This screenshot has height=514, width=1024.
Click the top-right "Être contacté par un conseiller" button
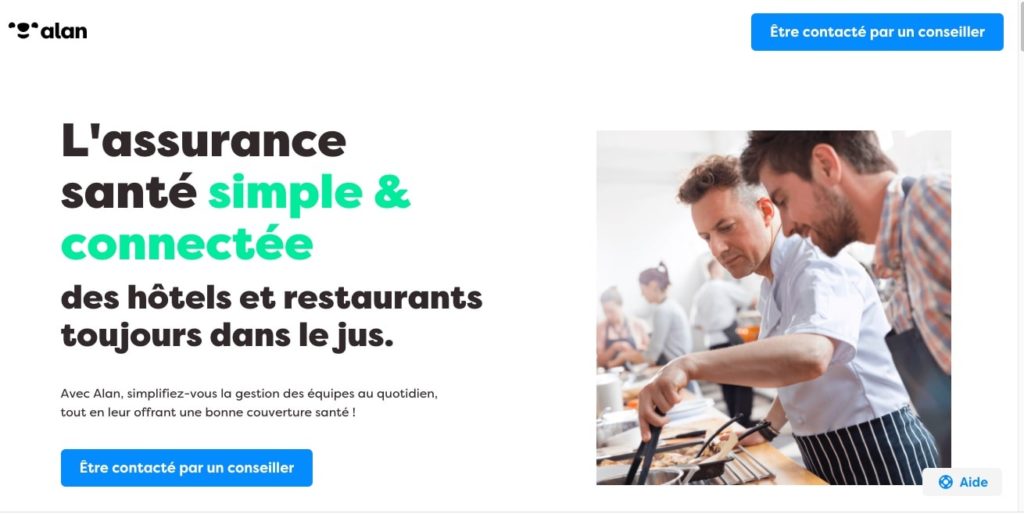(877, 32)
